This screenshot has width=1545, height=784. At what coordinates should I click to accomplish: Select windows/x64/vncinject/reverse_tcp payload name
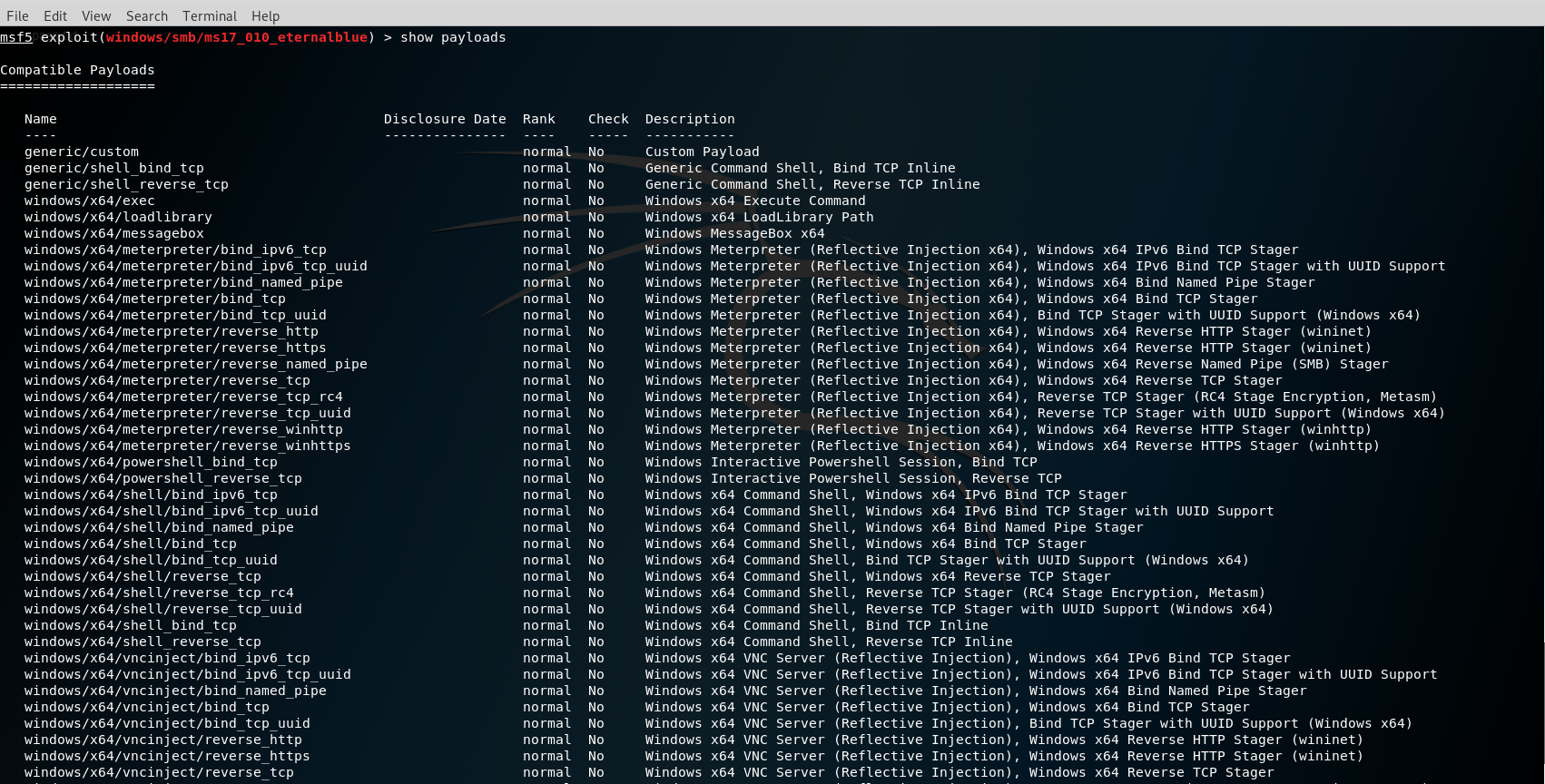(159, 772)
